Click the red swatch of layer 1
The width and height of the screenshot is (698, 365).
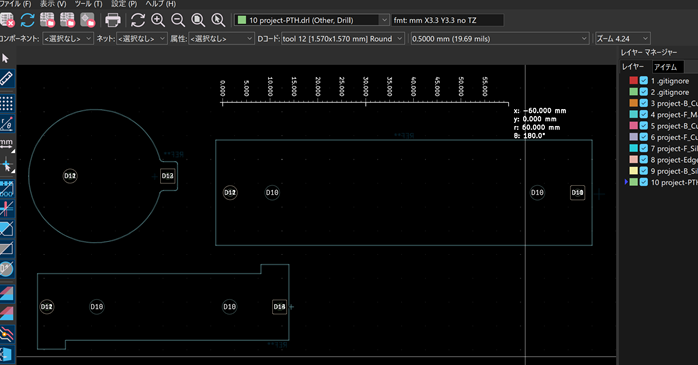pyautogui.click(x=633, y=81)
